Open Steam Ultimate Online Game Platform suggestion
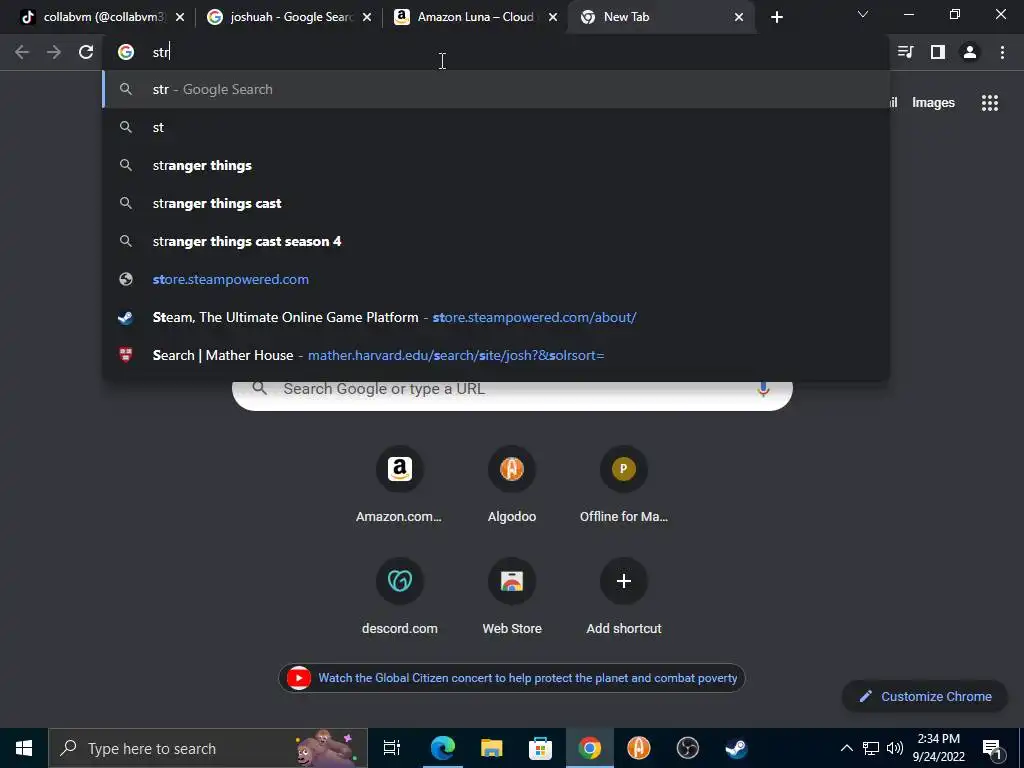This screenshot has width=1024, height=768. point(496,317)
